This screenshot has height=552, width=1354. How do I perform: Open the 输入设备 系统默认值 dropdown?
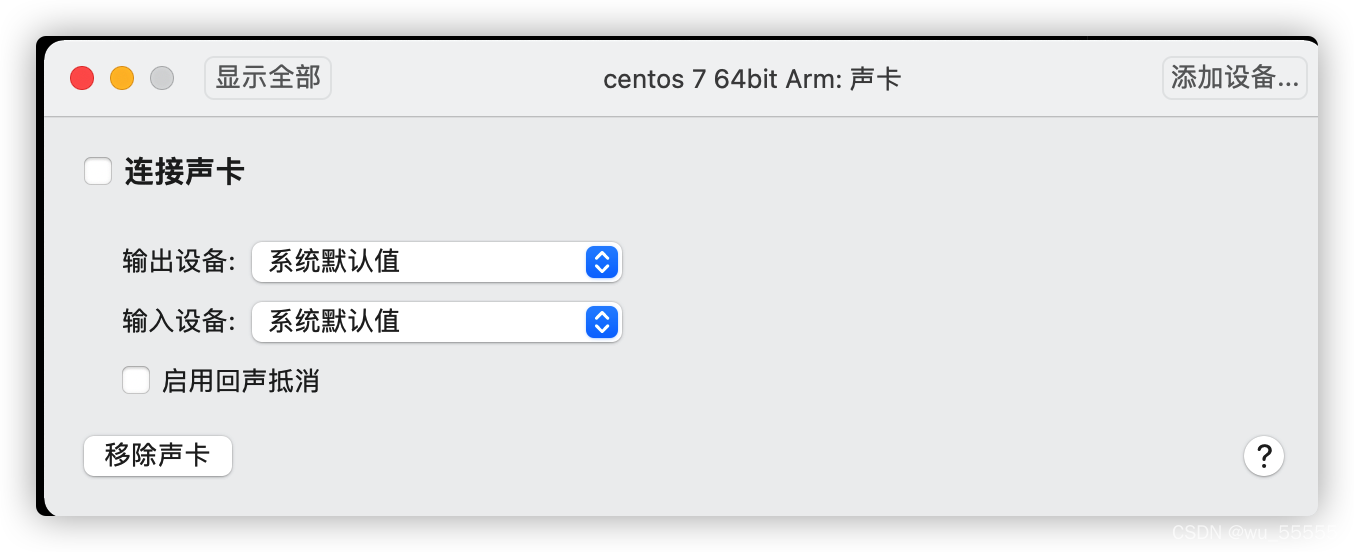pos(437,321)
